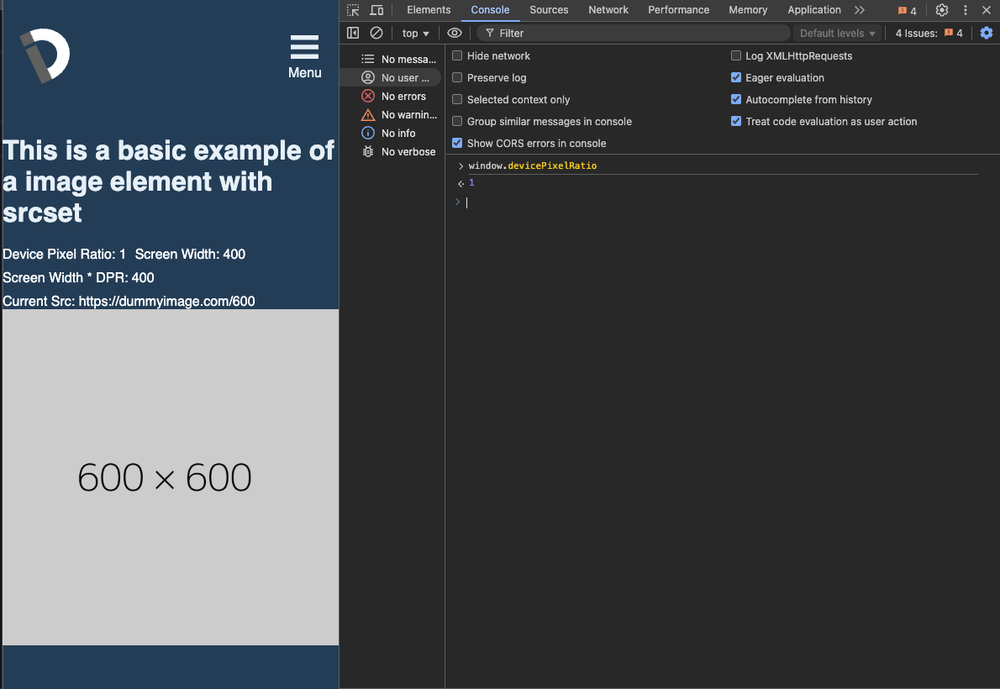Click the clear console icon
The height and width of the screenshot is (689, 1000).
pos(377,33)
